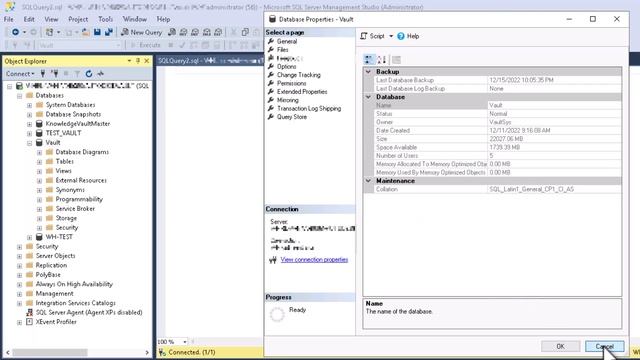Select the Options page in dialog

coord(287,67)
